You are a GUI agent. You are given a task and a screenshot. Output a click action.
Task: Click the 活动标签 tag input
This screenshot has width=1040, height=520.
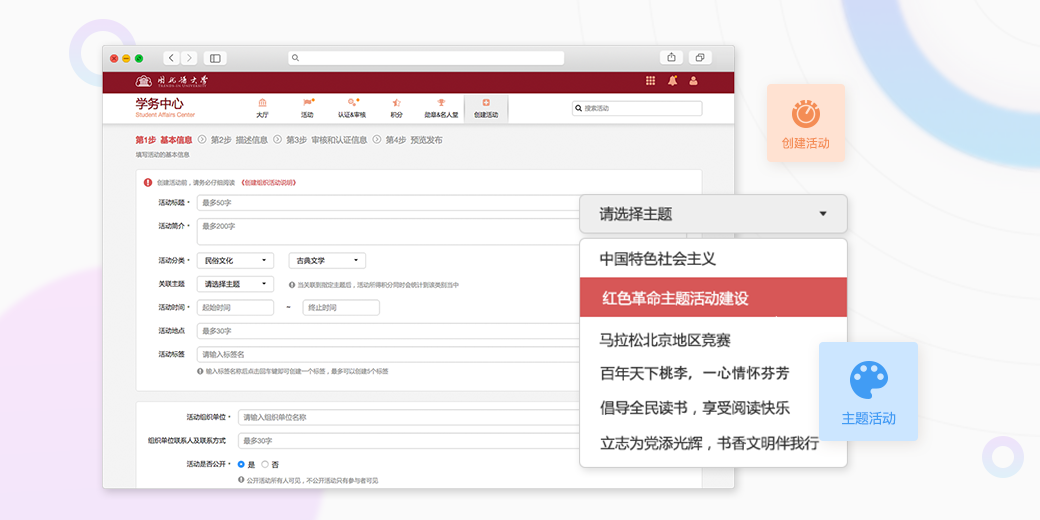point(388,354)
